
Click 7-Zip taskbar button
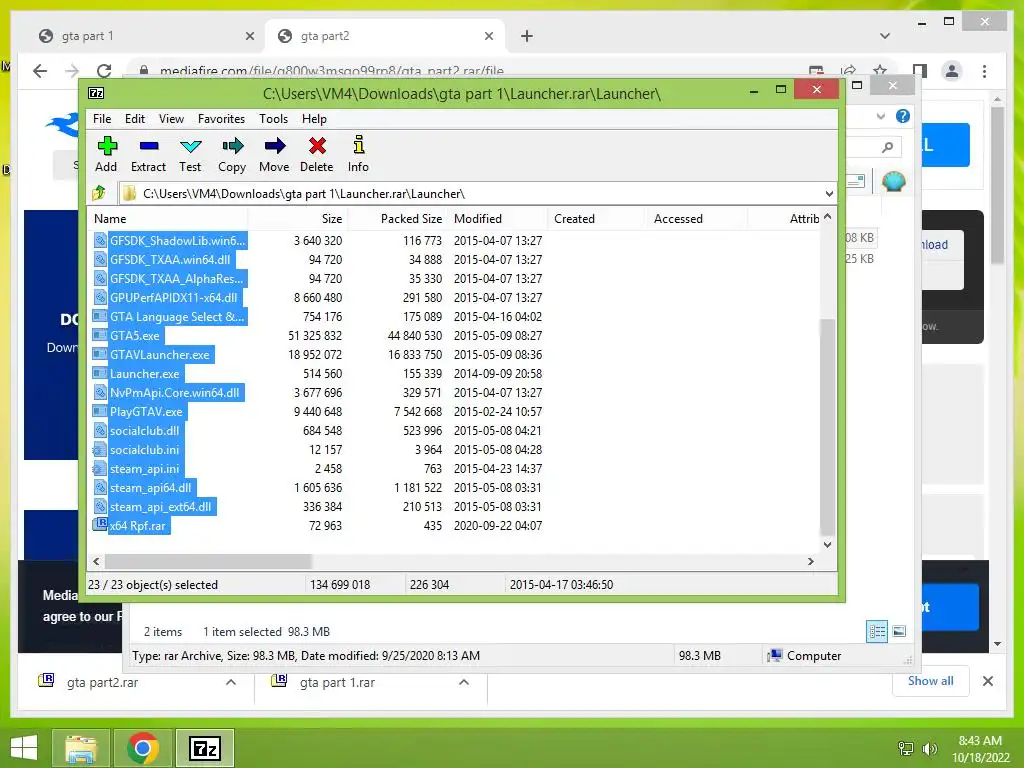204,748
